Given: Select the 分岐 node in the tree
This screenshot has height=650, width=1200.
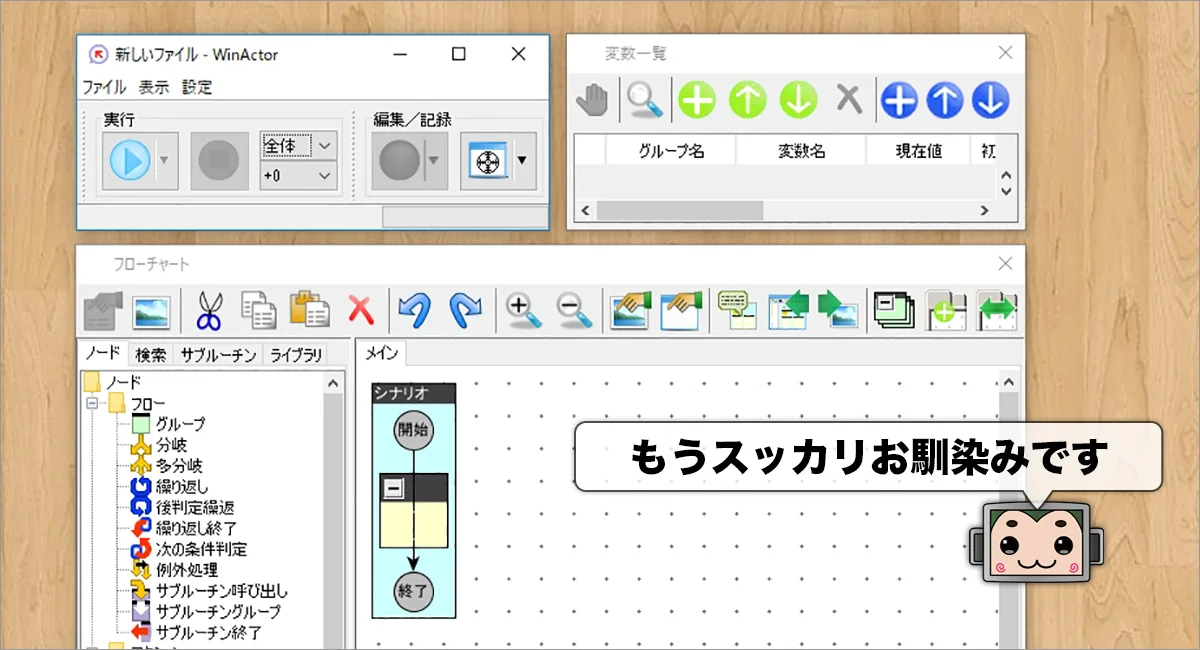Looking at the screenshot, I should click(171, 445).
